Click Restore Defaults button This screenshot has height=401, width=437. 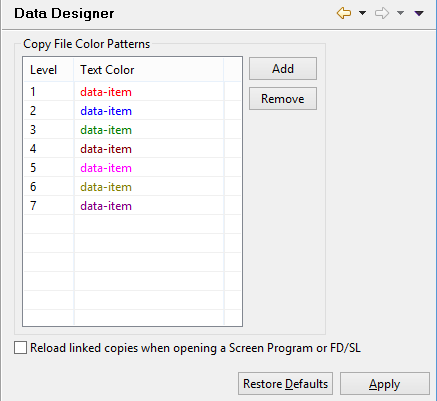click(285, 384)
